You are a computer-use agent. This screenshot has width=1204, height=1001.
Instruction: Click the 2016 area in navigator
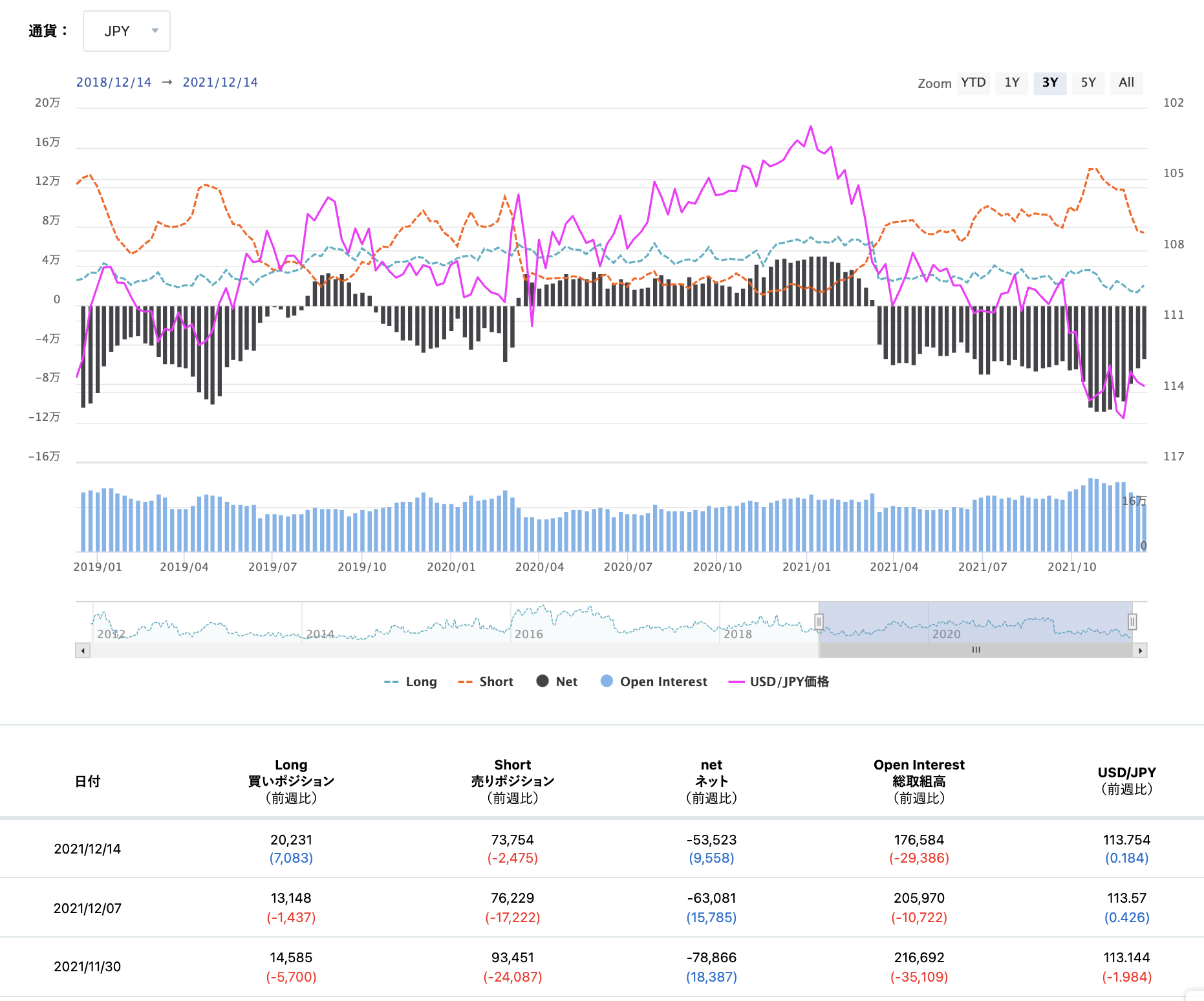point(529,634)
